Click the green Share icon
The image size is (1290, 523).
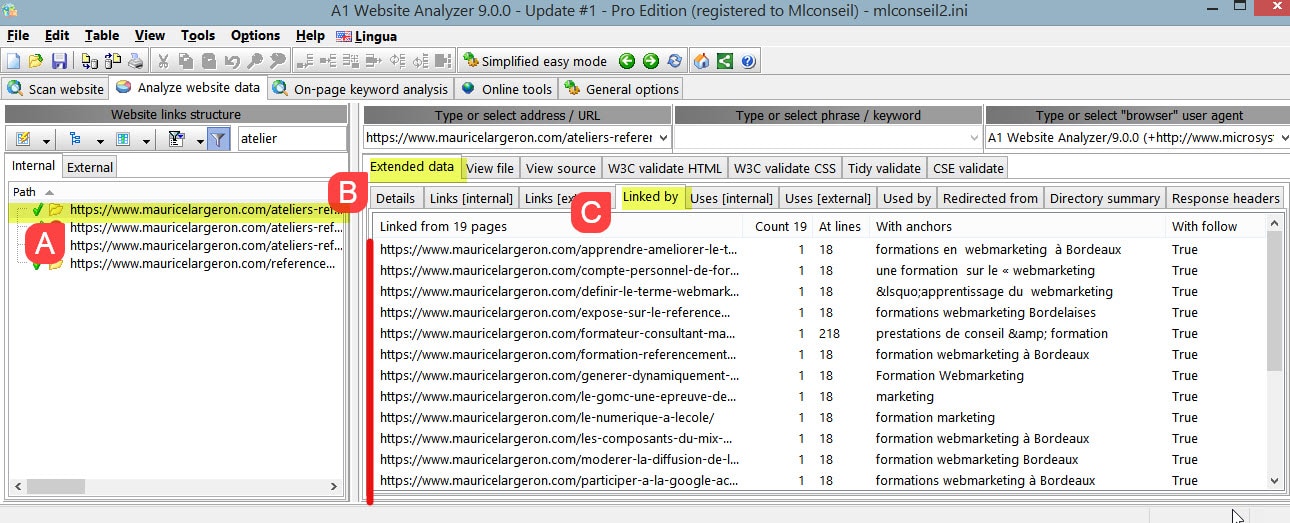point(725,61)
